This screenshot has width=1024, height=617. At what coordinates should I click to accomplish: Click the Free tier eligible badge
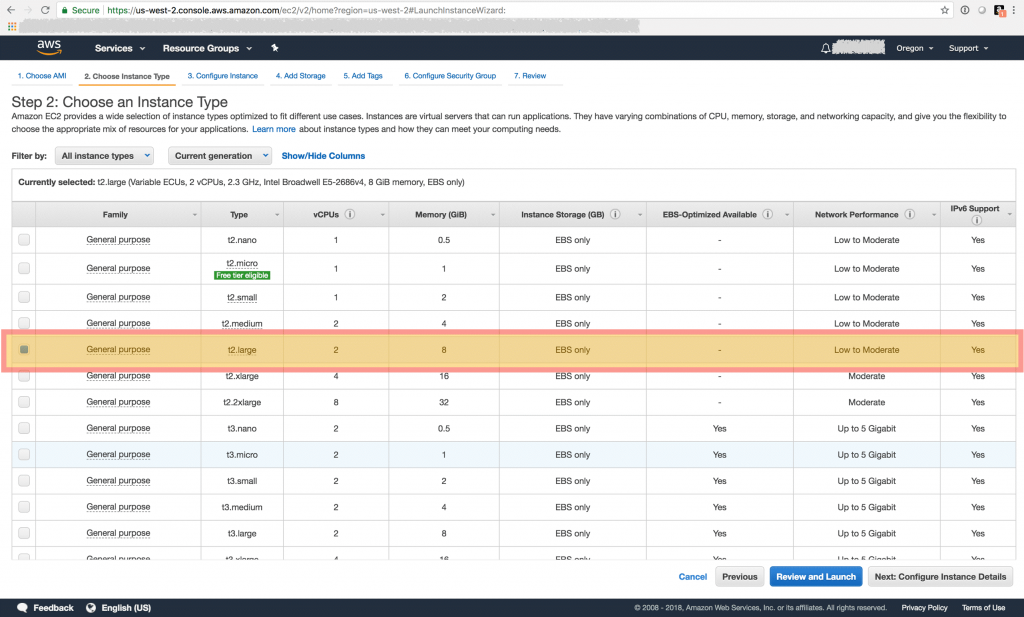(x=242, y=276)
